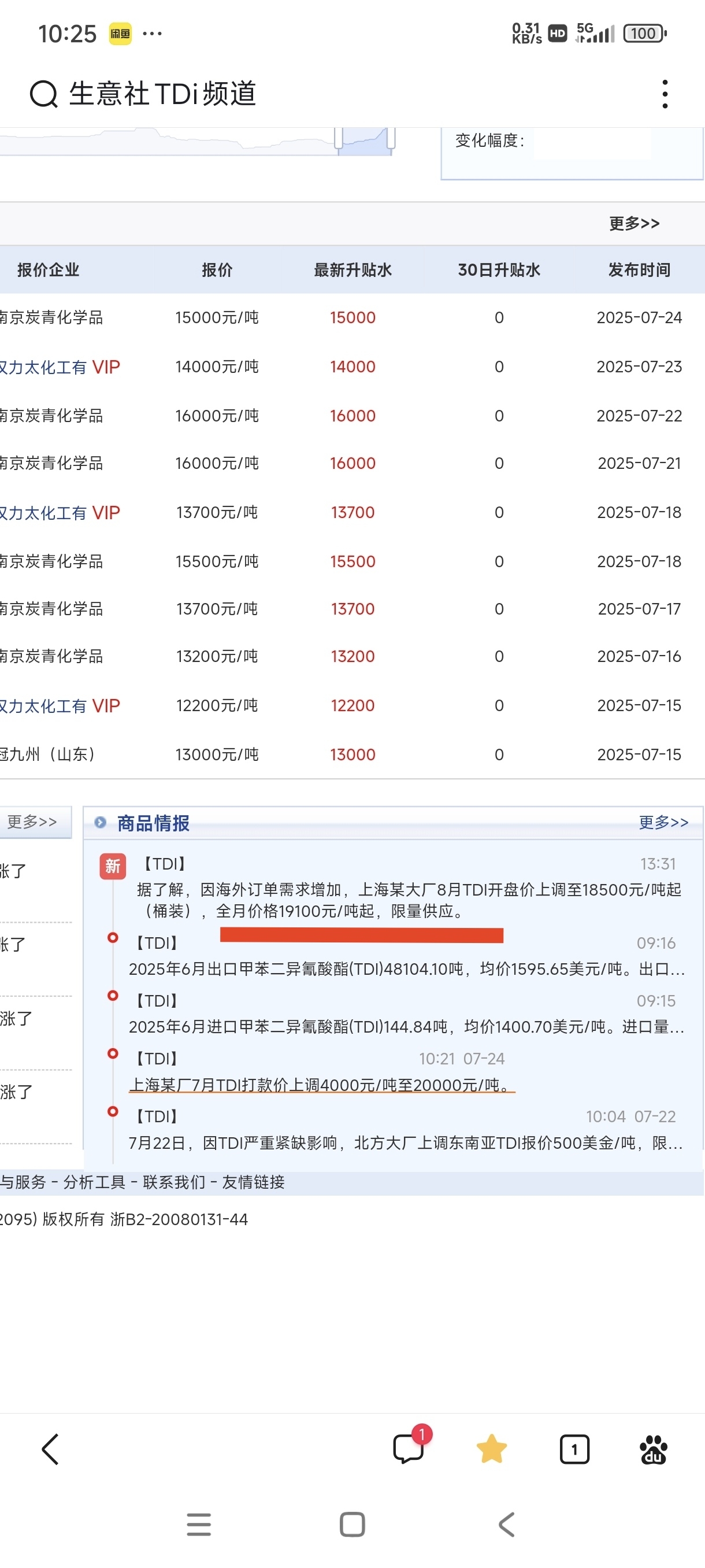The image size is (705, 1568).
Task: Tap the 30日升贴水 column header
Action: tap(499, 269)
